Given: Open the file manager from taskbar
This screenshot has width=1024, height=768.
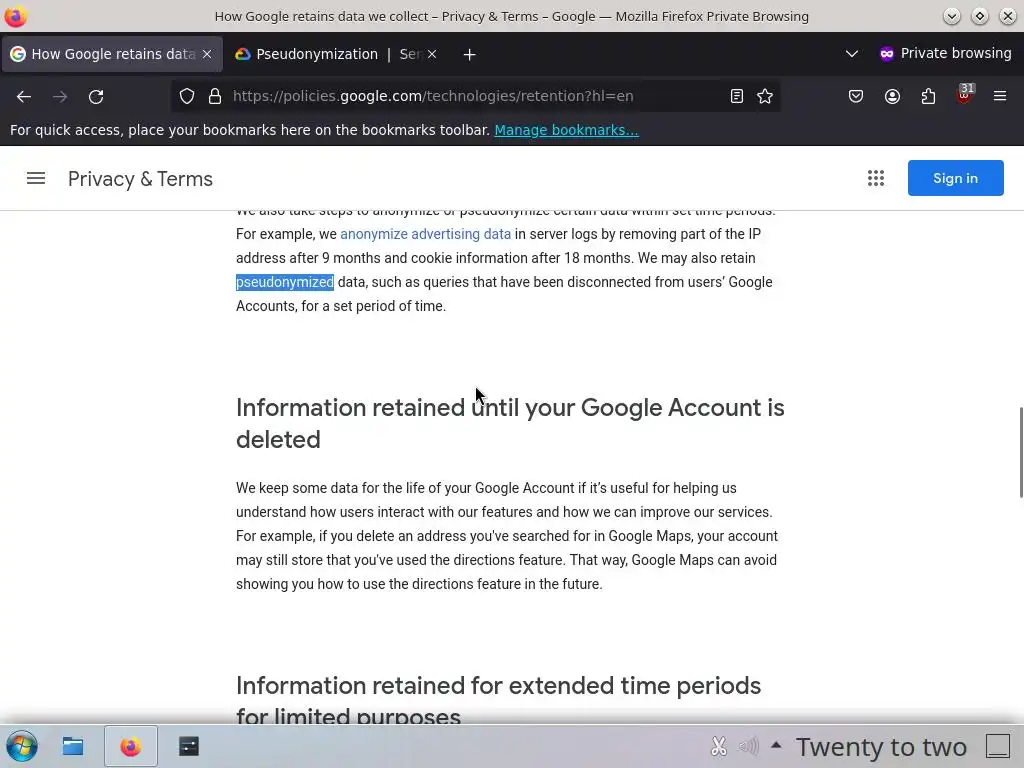Looking at the screenshot, I should tap(72, 746).
